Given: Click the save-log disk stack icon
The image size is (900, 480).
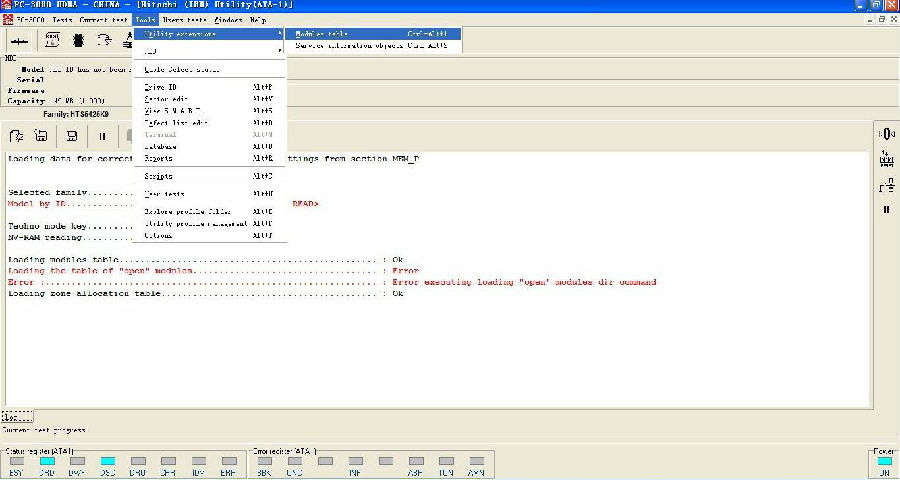Looking at the screenshot, I should point(41,136).
